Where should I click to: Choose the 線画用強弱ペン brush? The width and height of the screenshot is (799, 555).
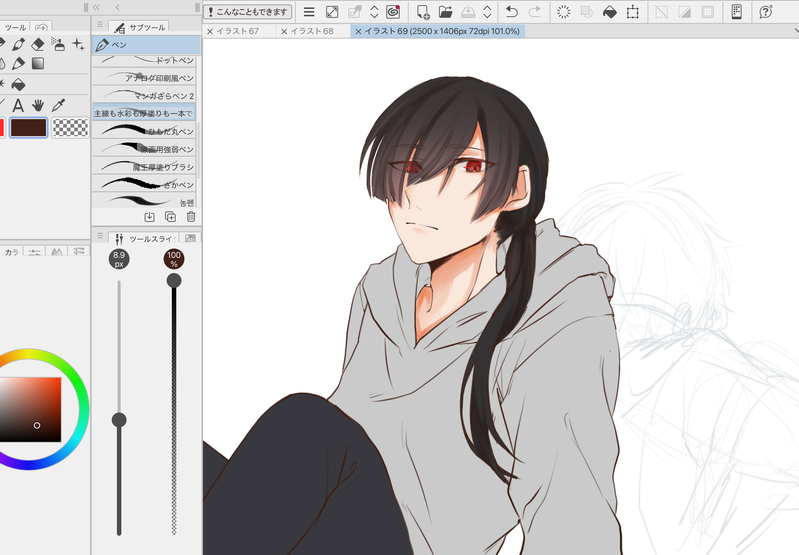click(144, 149)
